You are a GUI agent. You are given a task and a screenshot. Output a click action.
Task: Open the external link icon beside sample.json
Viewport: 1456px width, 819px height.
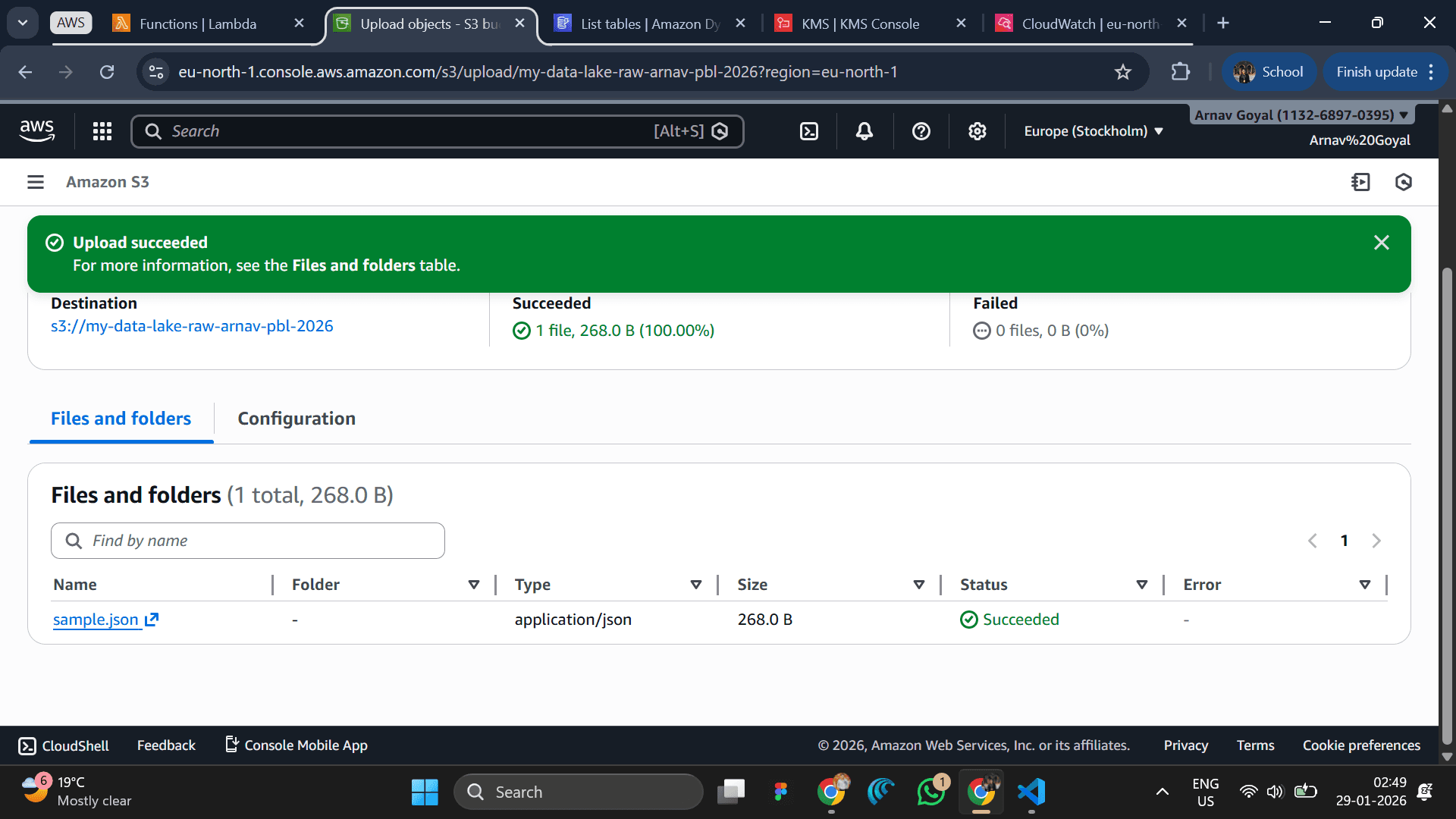pos(152,620)
